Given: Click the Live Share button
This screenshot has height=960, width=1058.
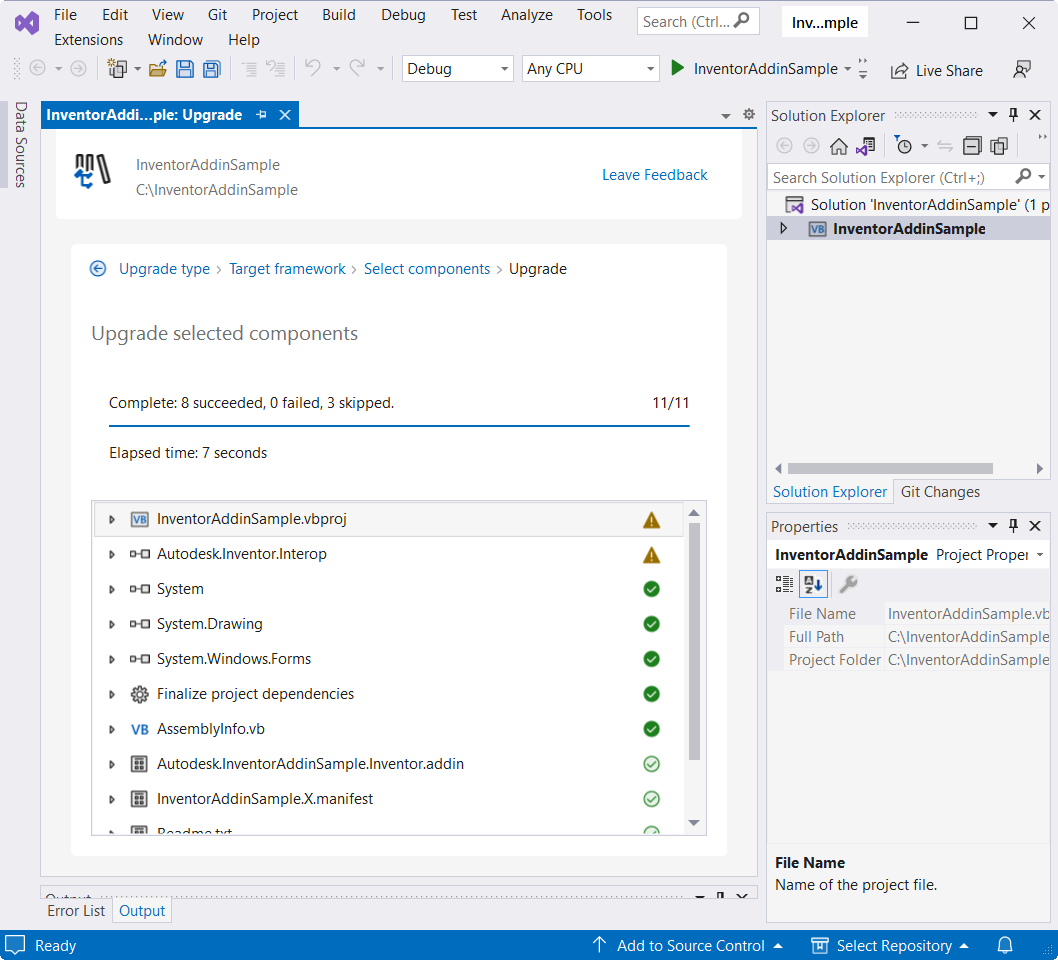Looking at the screenshot, I should pyautogui.click(x=936, y=70).
